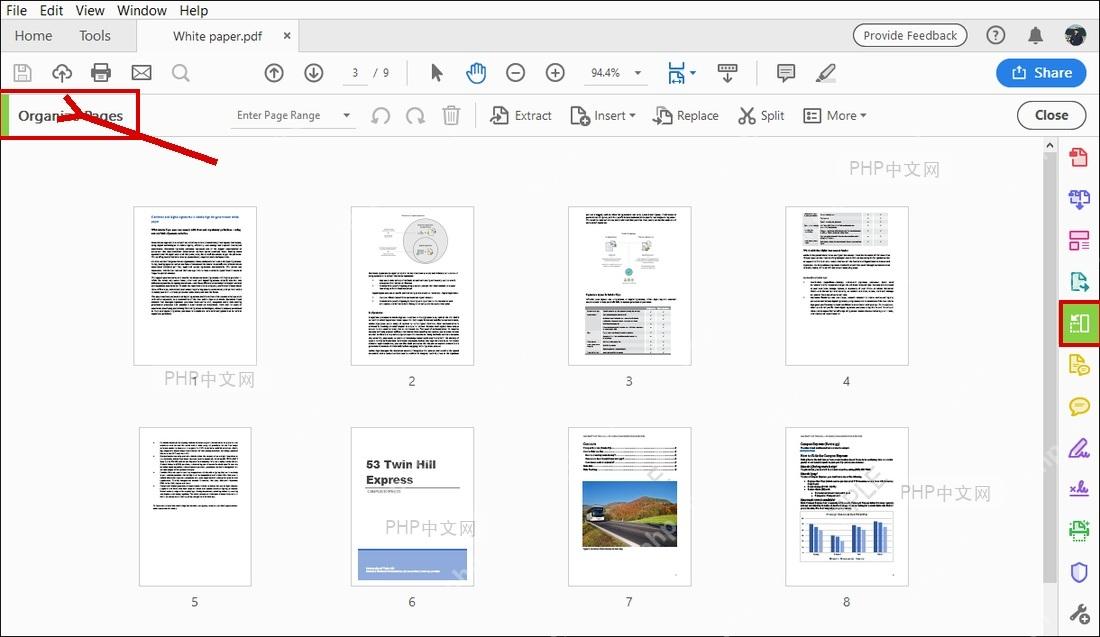This screenshot has height=637, width=1100.
Task: Close the Organize Pages toolbar
Action: pos(1052,116)
